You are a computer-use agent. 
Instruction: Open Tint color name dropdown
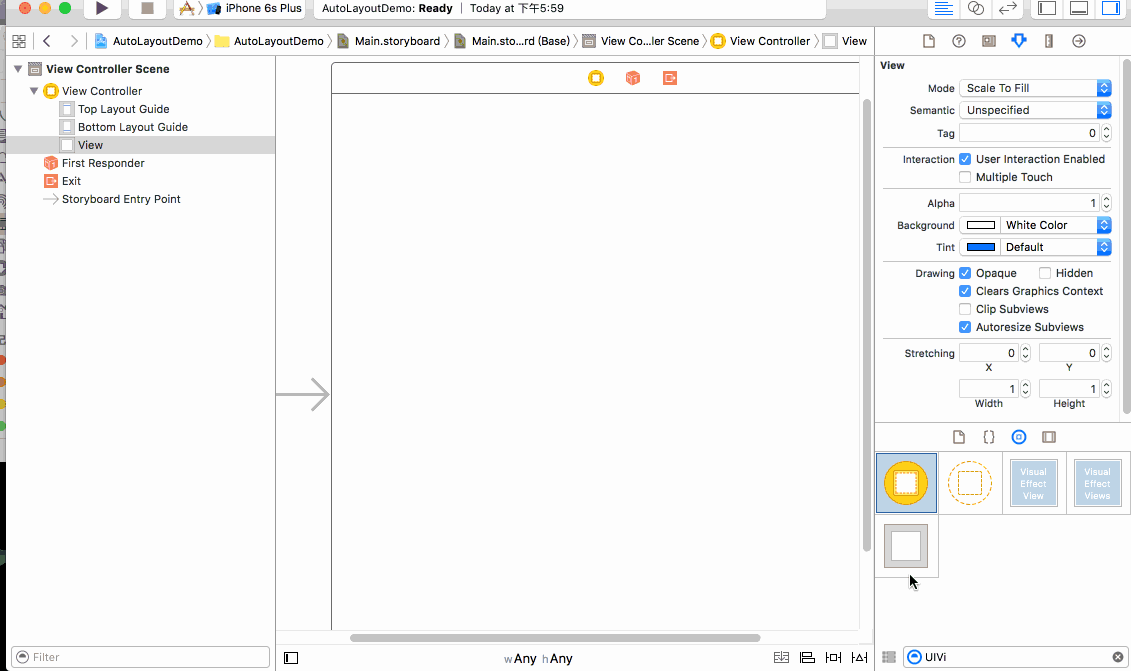(1055, 247)
